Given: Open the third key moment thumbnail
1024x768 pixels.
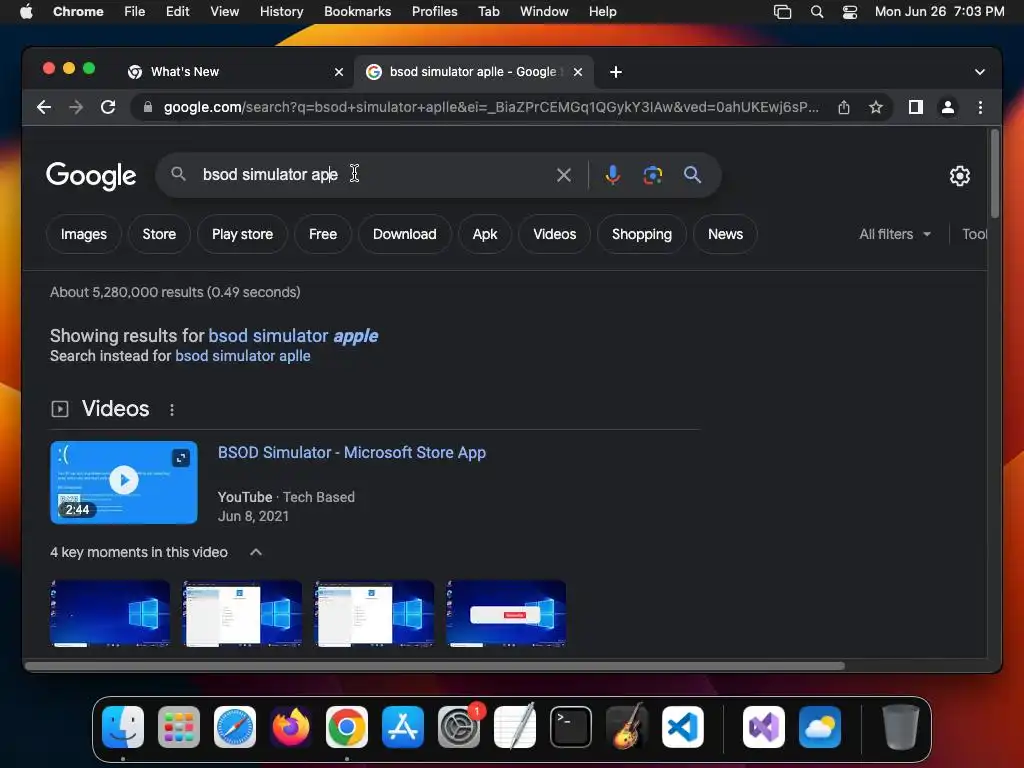Looking at the screenshot, I should 374,613.
